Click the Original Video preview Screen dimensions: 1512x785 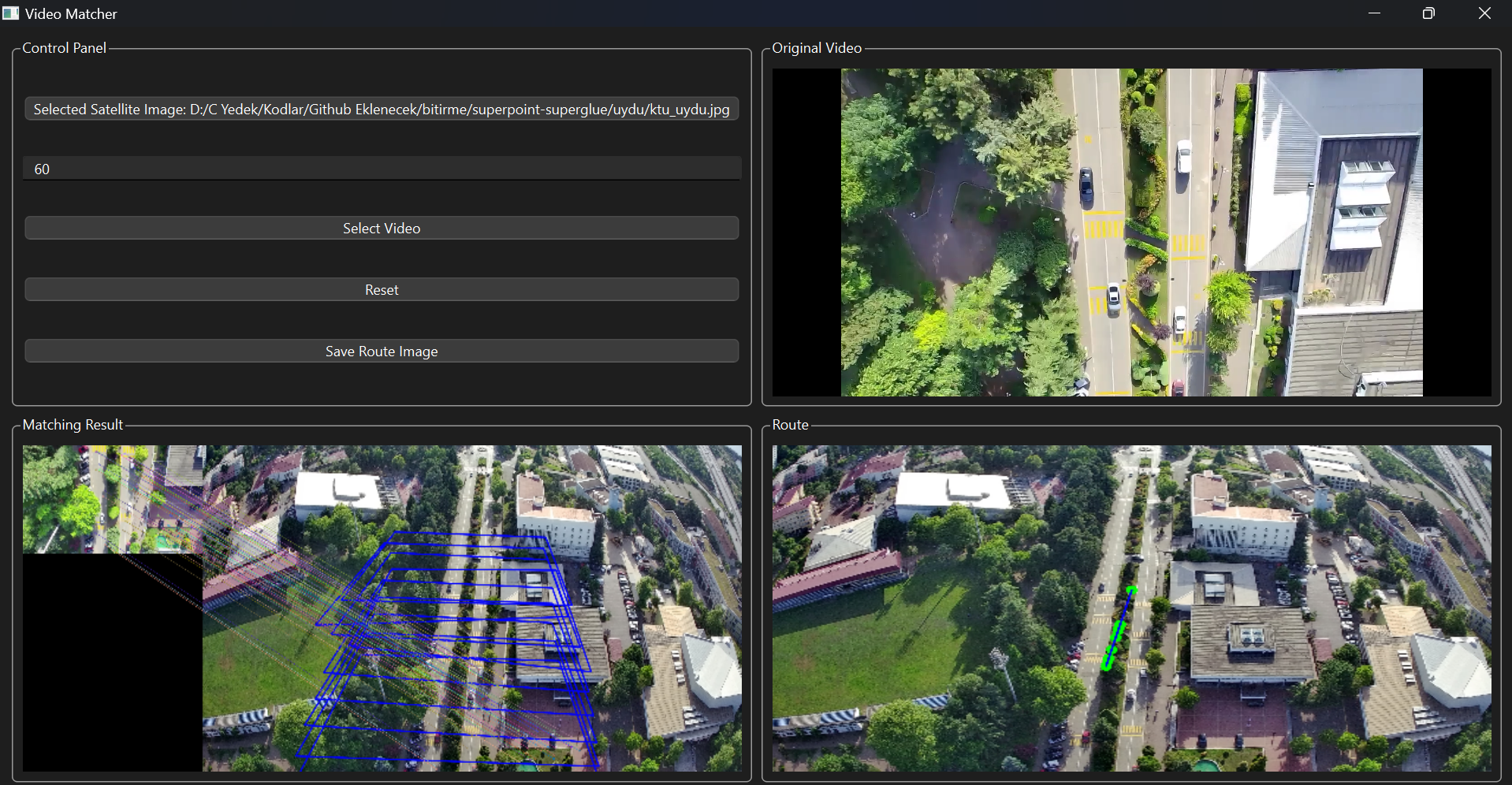click(1133, 232)
